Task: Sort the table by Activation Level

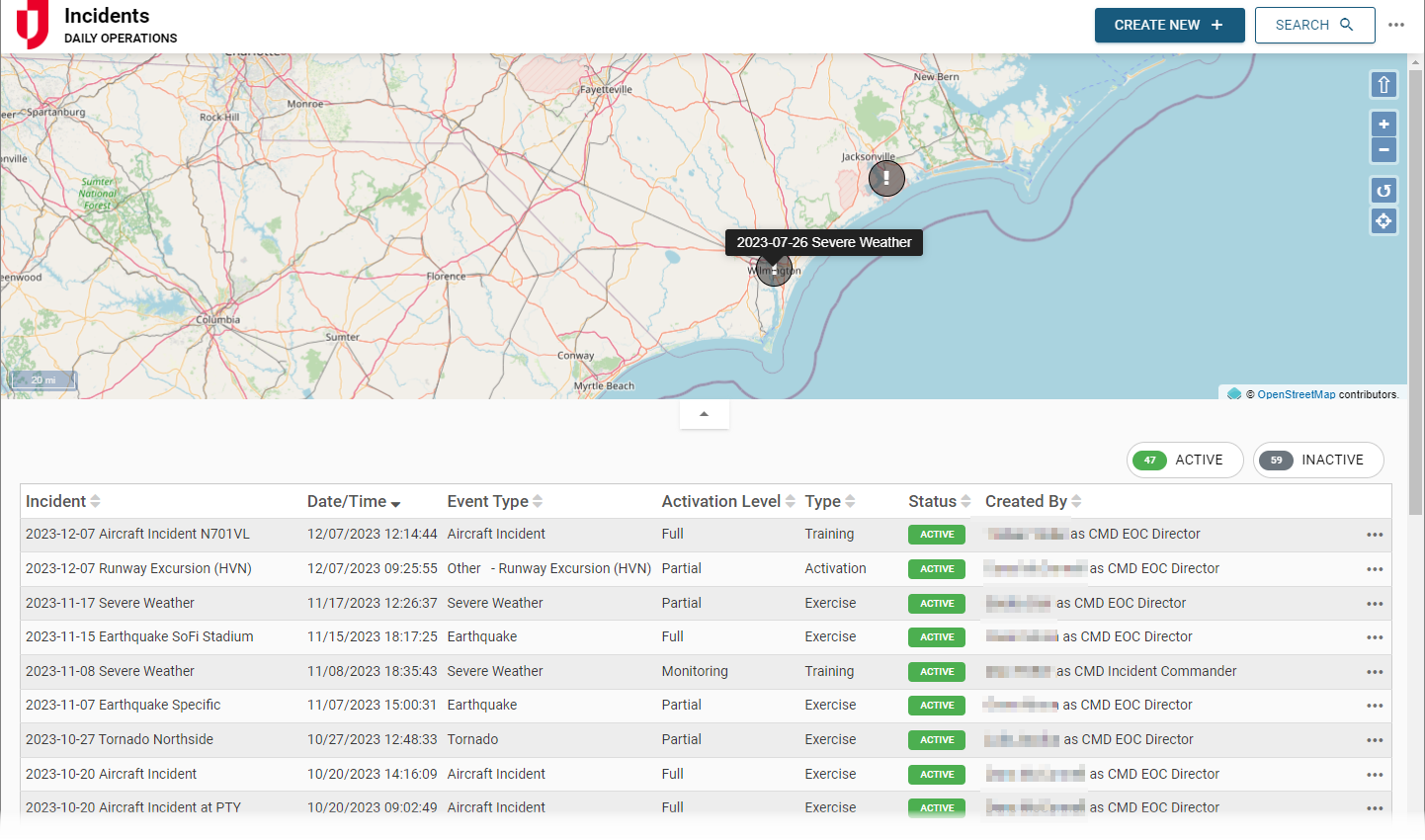Action: point(727,502)
